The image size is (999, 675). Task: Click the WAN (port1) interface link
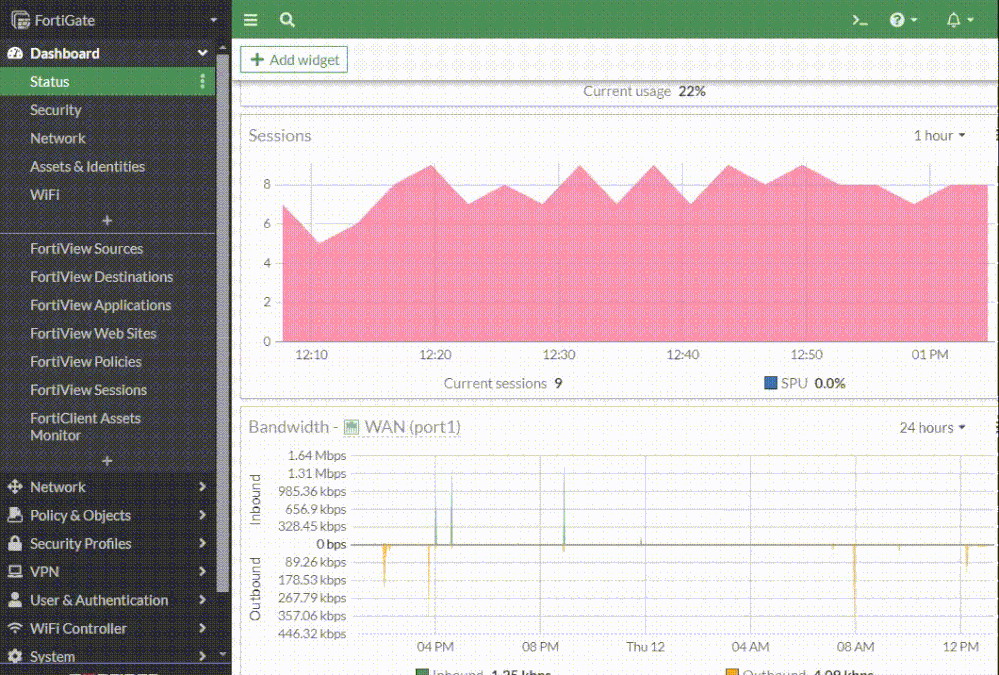(412, 427)
